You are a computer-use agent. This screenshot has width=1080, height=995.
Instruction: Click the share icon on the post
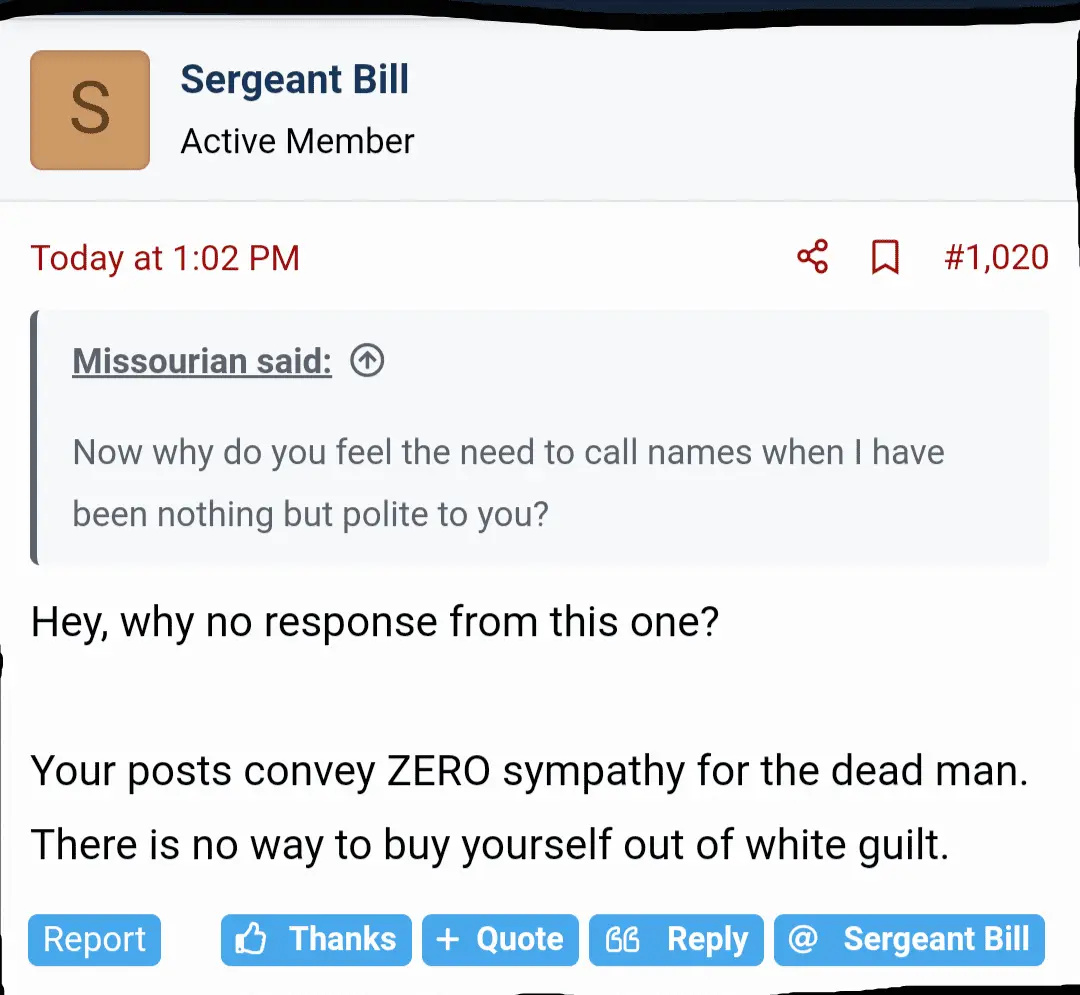(x=812, y=257)
